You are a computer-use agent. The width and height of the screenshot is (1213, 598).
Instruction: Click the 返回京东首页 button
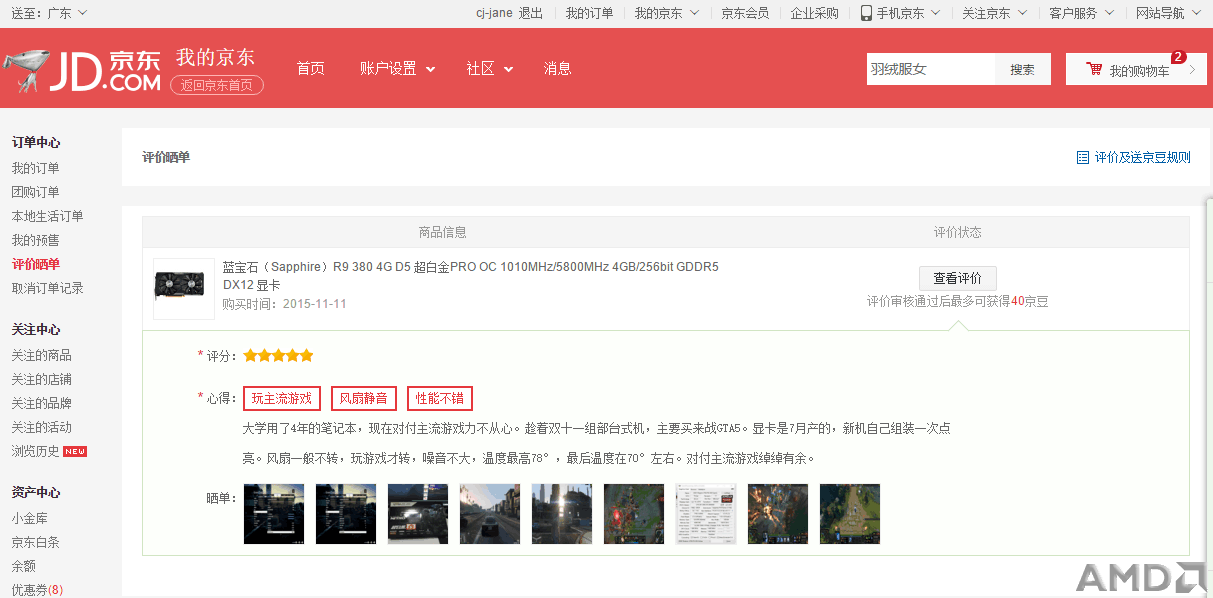[217, 85]
